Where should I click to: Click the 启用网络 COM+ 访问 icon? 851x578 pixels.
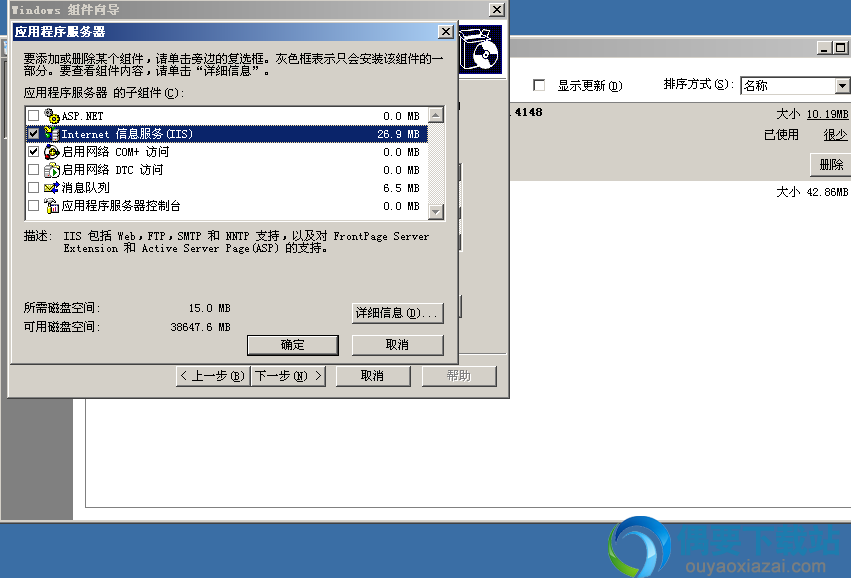52,152
